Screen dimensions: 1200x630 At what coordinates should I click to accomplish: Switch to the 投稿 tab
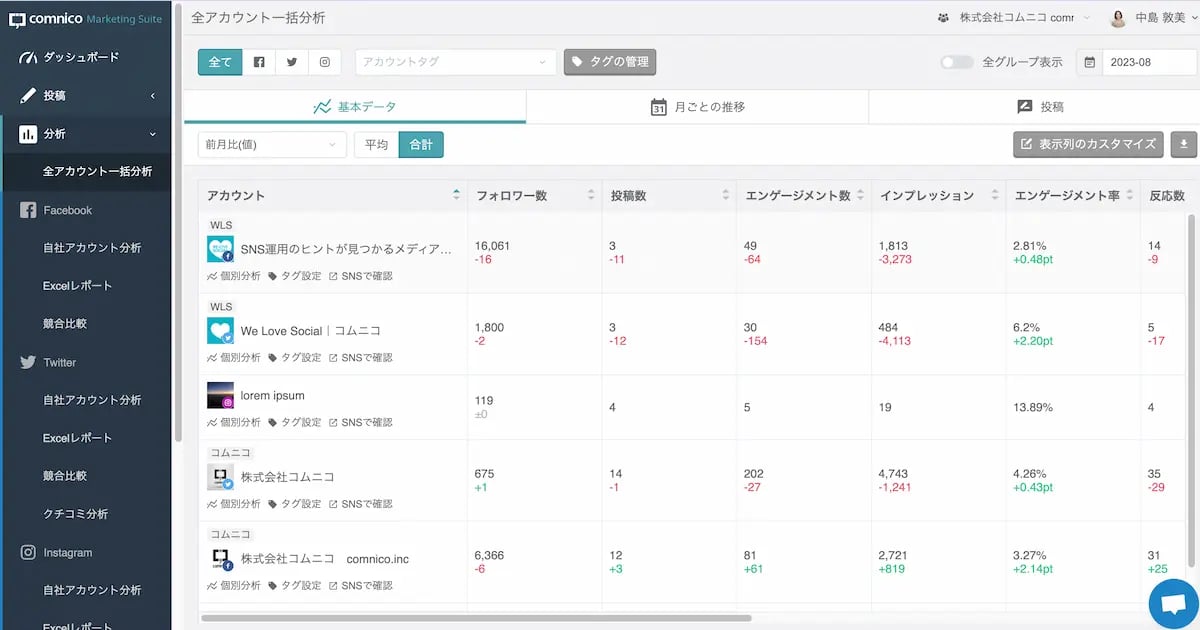[x=1039, y=107]
